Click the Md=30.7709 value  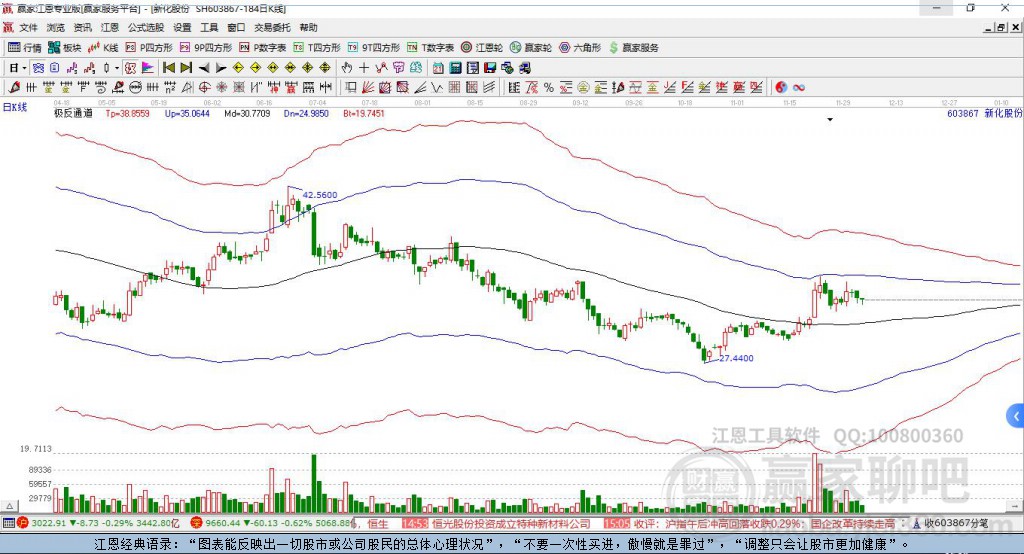(x=247, y=113)
